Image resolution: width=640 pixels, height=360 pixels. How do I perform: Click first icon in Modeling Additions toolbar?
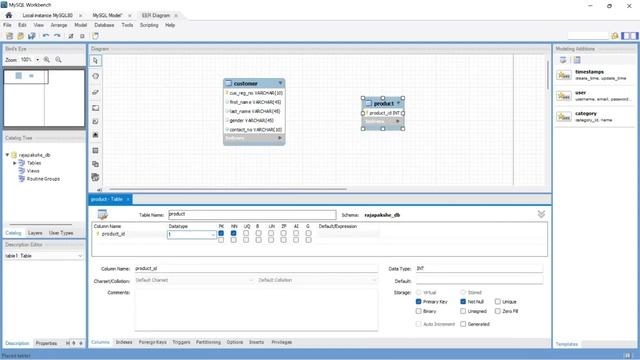click(563, 60)
